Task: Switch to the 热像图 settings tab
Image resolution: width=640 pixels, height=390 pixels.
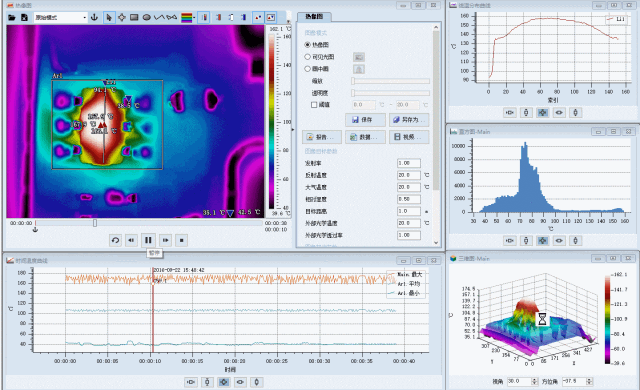Action: (x=314, y=17)
